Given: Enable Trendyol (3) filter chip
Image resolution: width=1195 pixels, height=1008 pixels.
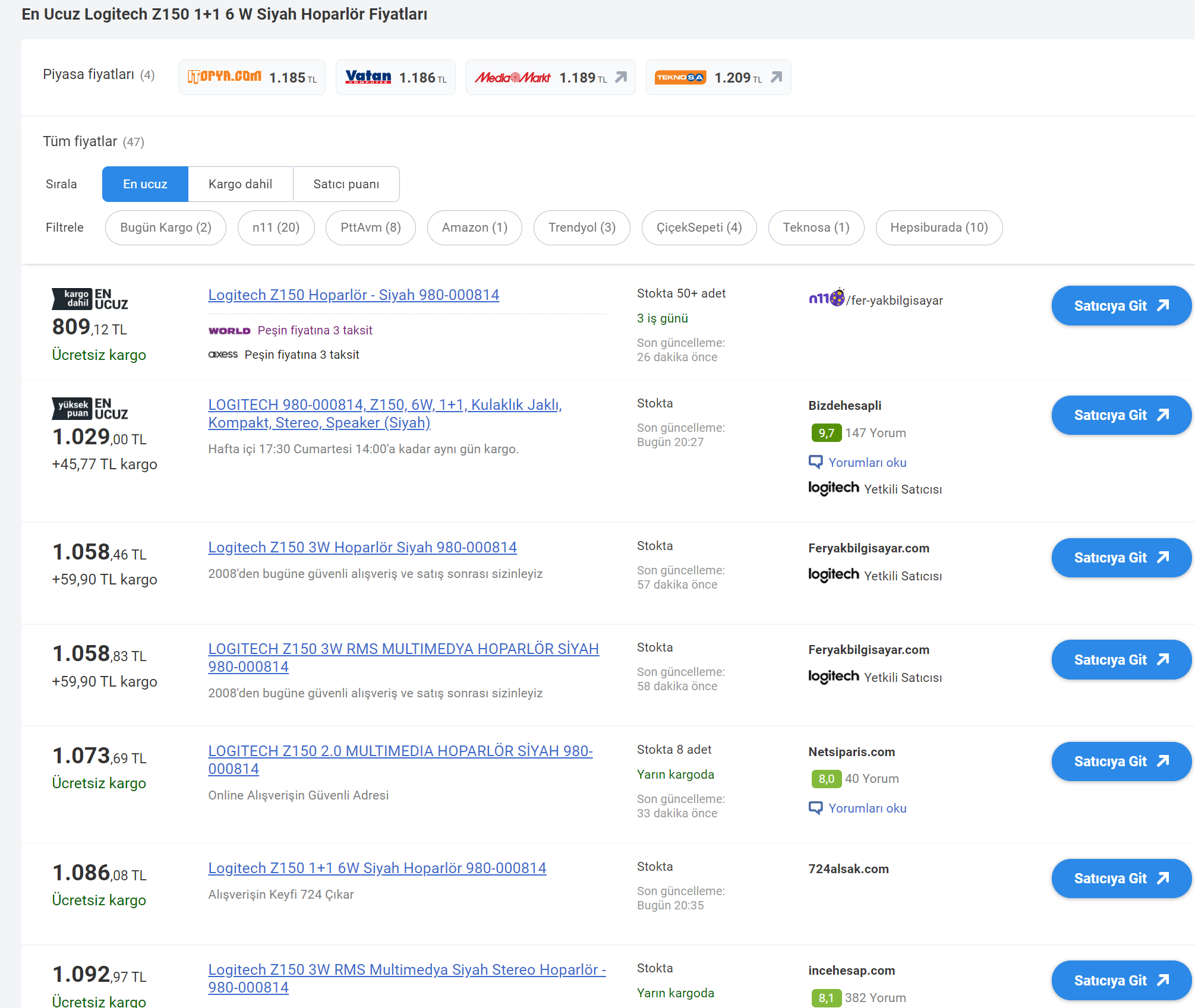Looking at the screenshot, I should [x=581, y=227].
